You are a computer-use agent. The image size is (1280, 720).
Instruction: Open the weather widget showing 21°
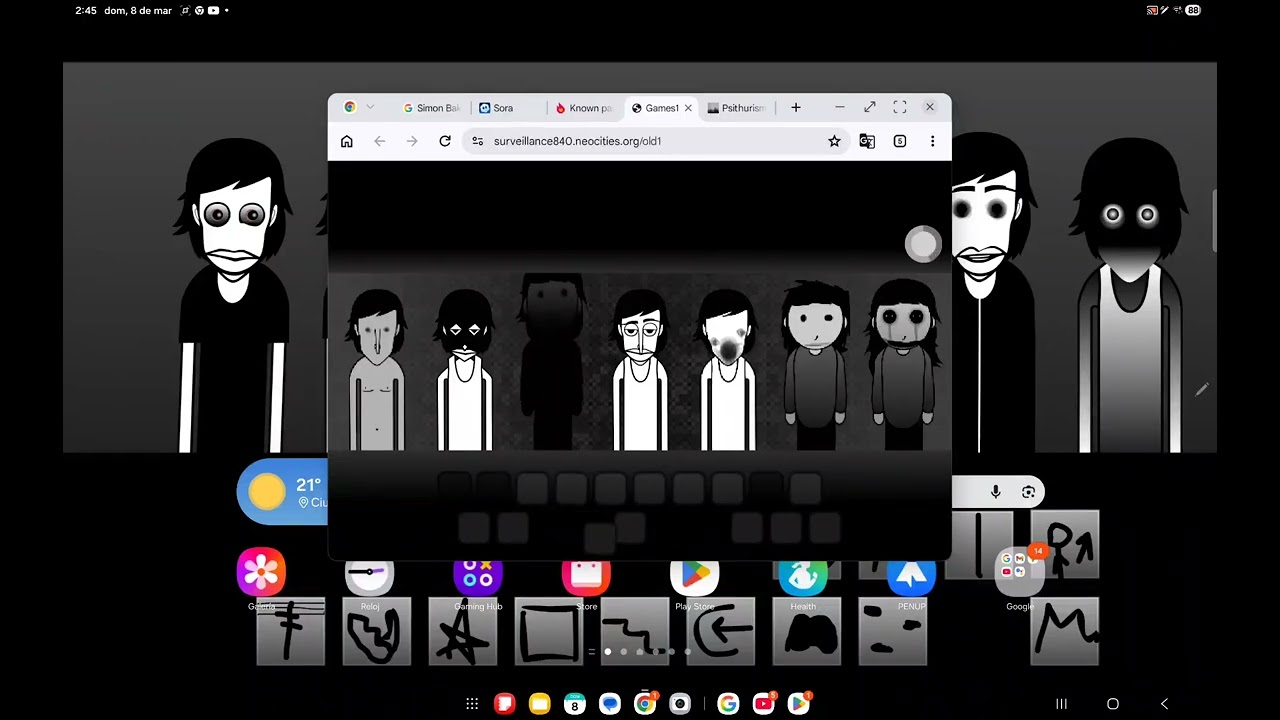coord(283,492)
